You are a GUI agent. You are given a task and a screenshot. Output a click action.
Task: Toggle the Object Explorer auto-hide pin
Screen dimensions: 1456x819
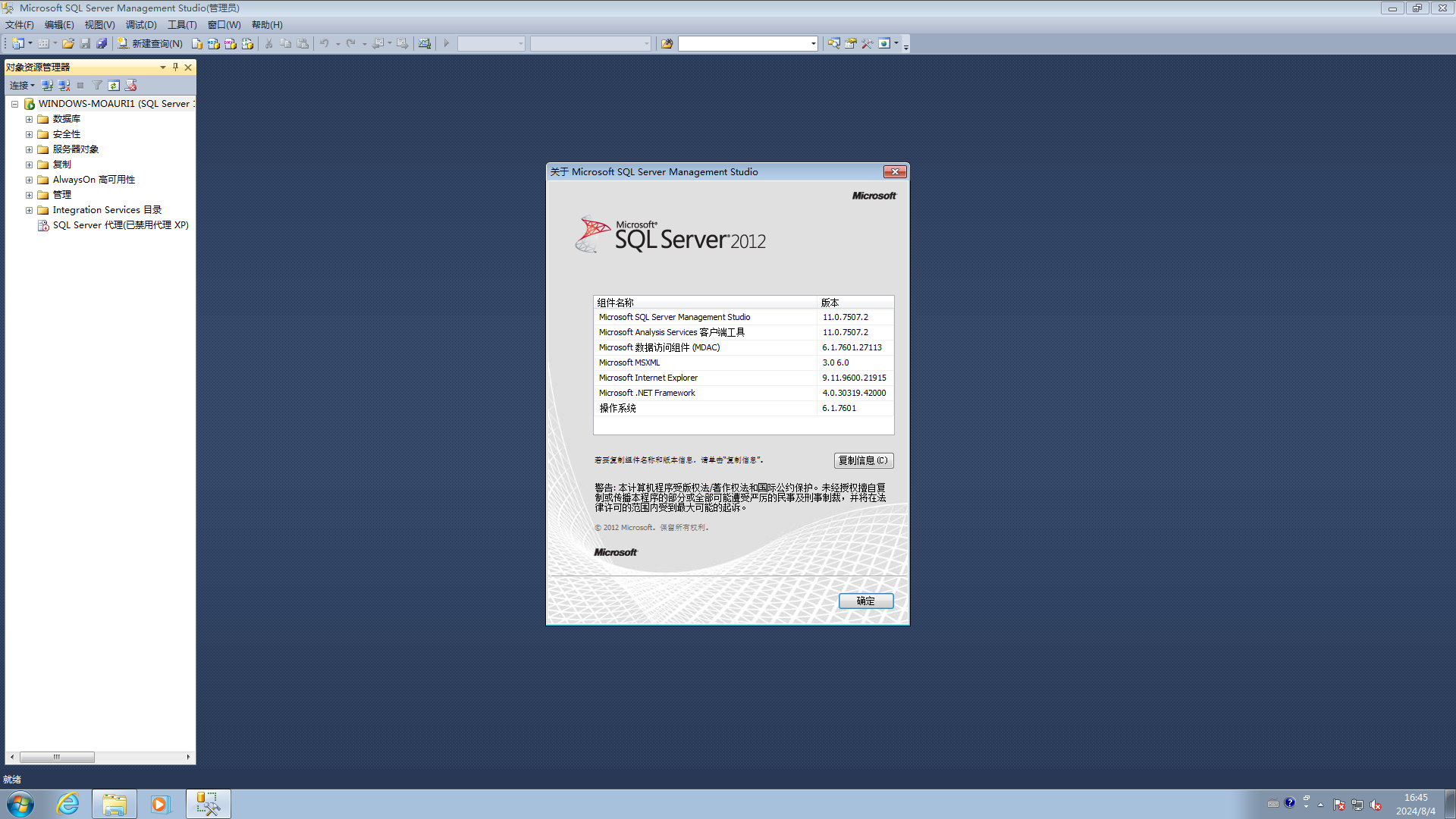(175, 67)
